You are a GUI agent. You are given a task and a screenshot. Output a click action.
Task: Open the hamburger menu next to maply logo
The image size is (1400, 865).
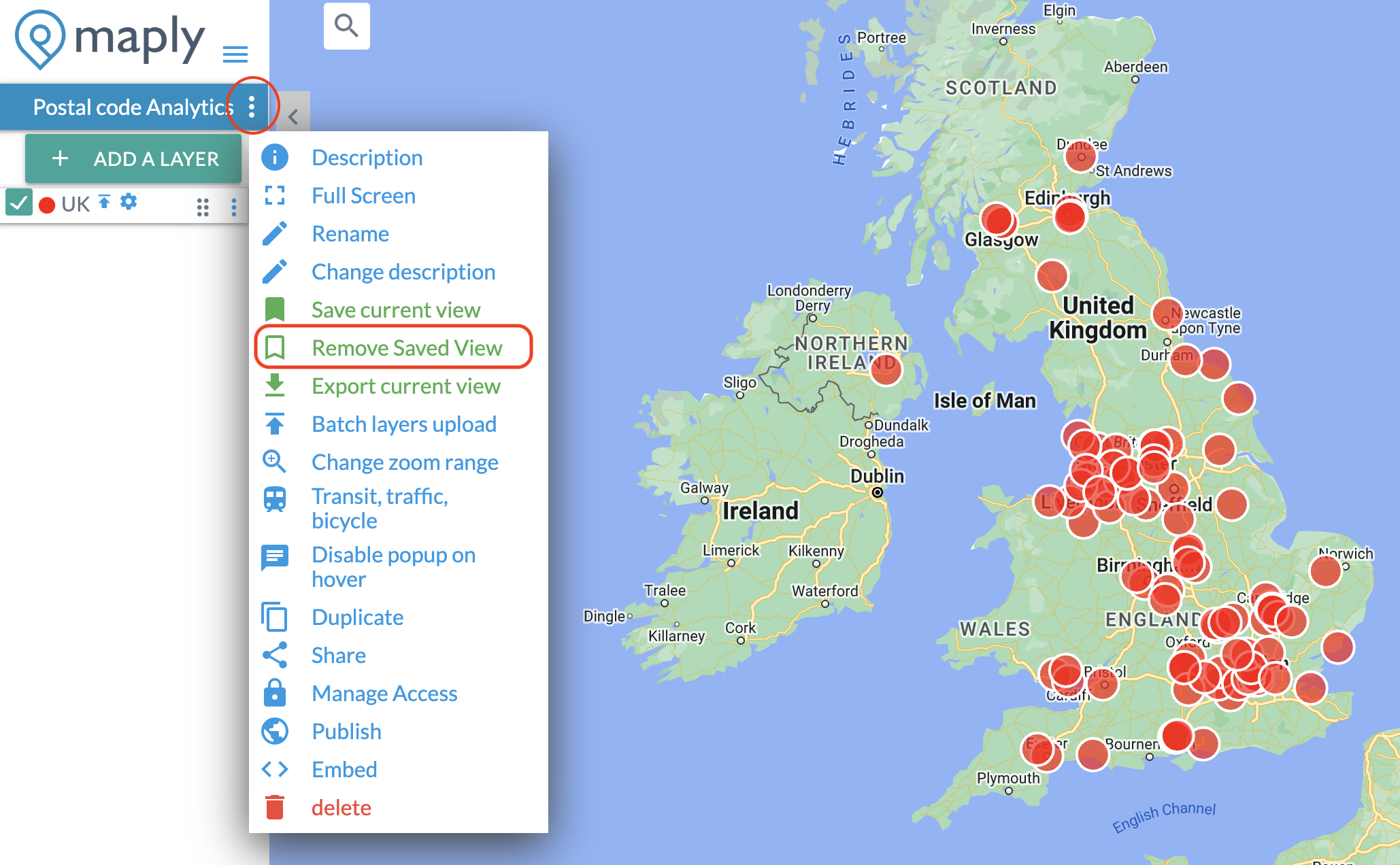tap(235, 54)
